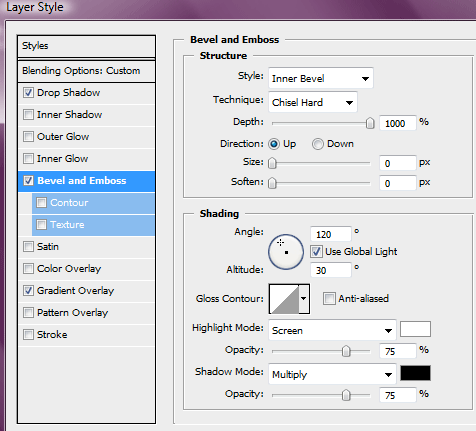The width and height of the screenshot is (476, 431).
Task: Open the Style dropdown showing Inner Bevel
Action: click(x=321, y=78)
